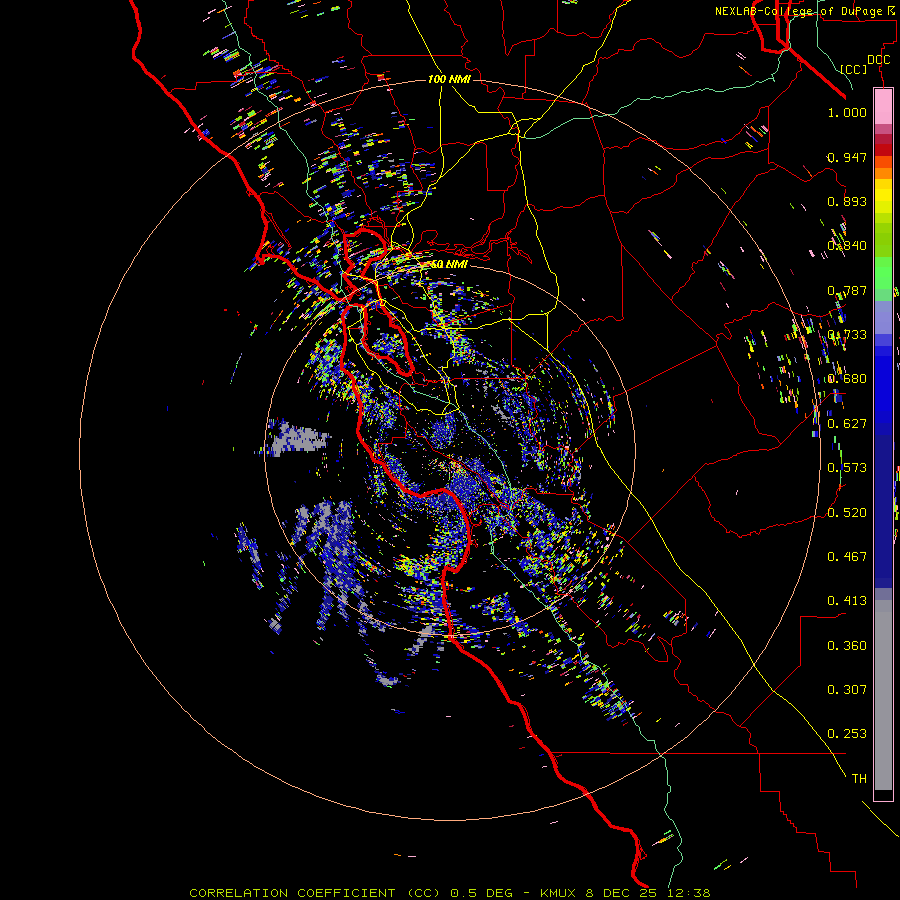
Task: Select the 0.733 legend value
Action: [847, 335]
